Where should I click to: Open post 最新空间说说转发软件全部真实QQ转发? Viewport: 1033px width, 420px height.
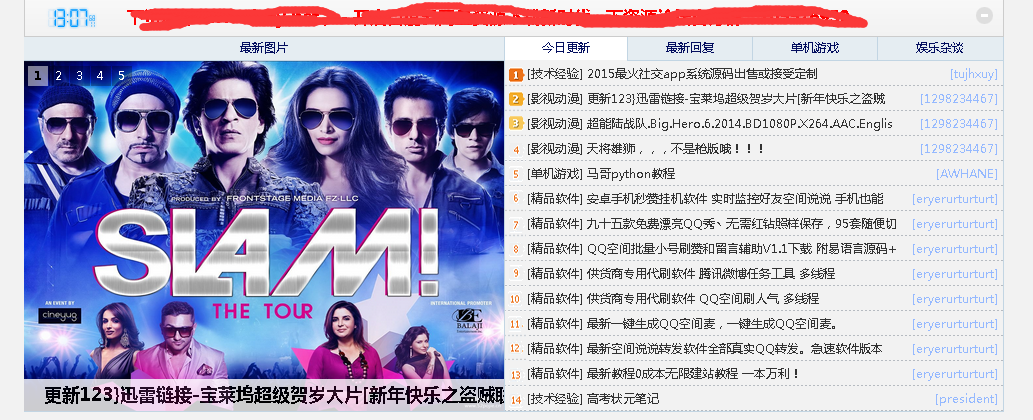click(x=735, y=349)
